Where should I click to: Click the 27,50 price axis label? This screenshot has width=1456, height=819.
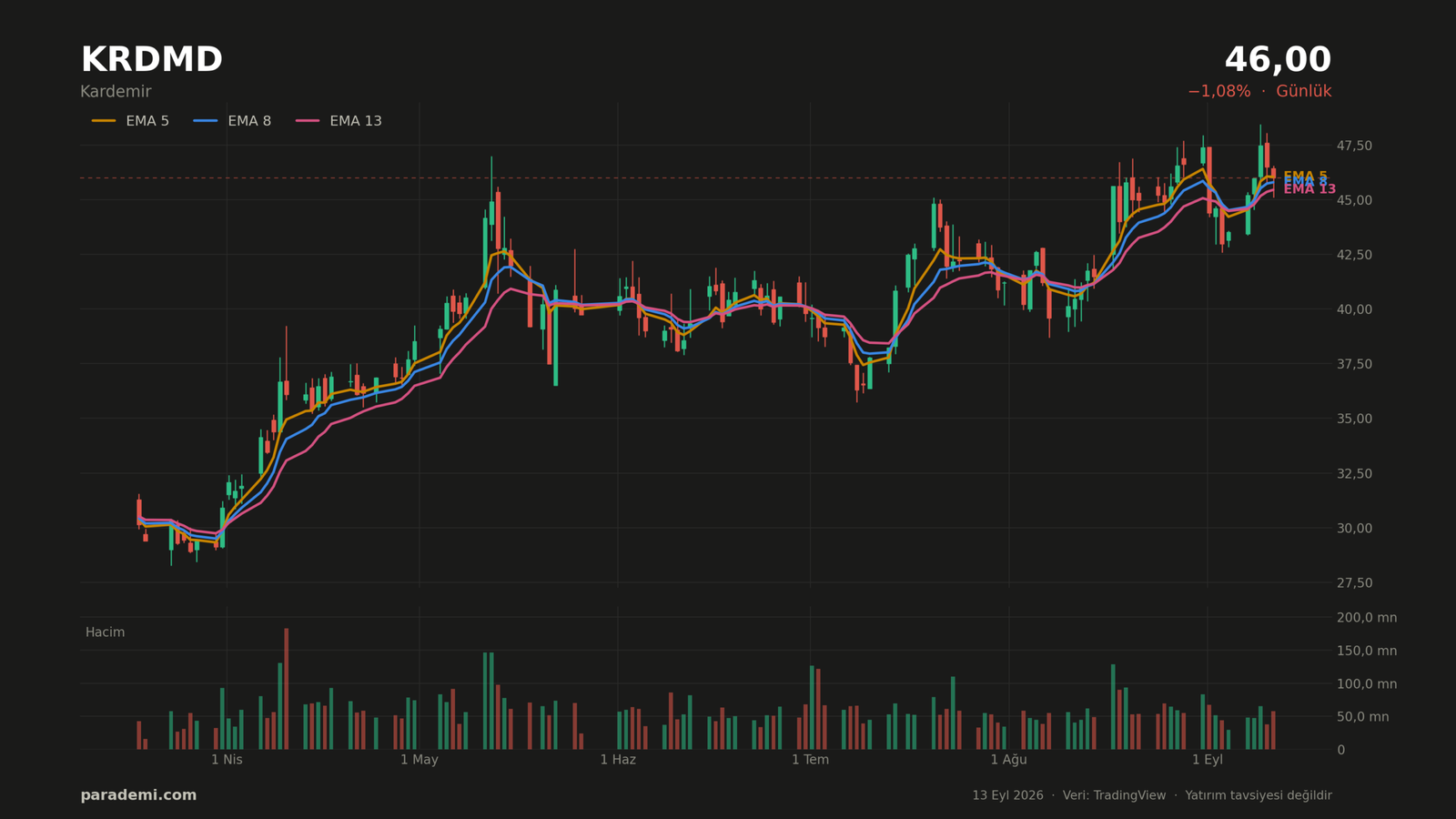point(1354,582)
